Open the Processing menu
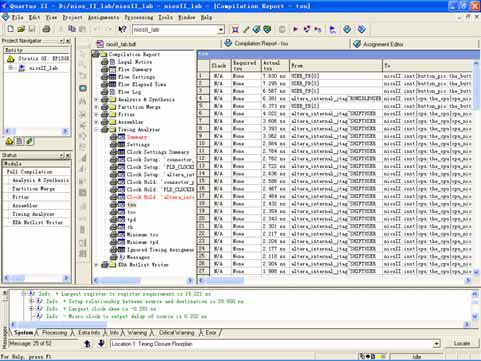 tap(139, 17)
